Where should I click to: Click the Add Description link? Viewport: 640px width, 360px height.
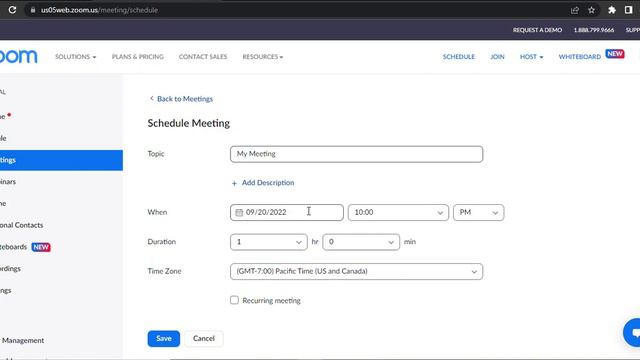268,183
